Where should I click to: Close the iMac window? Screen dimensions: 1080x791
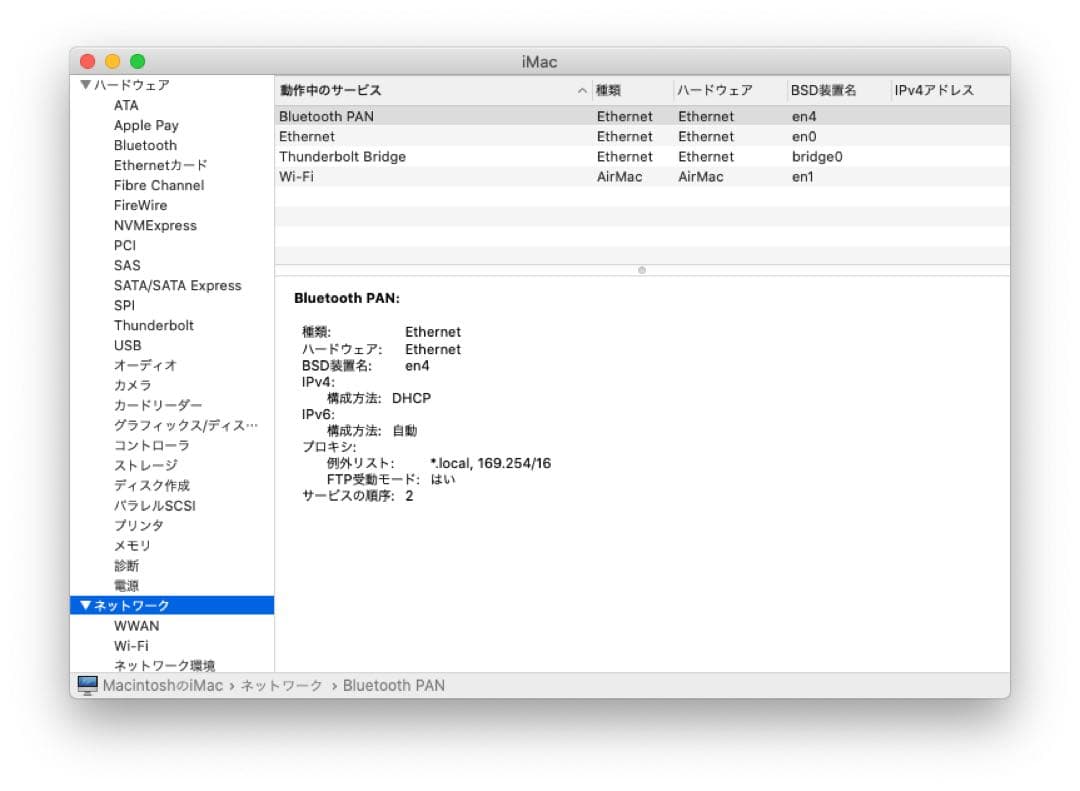point(87,61)
